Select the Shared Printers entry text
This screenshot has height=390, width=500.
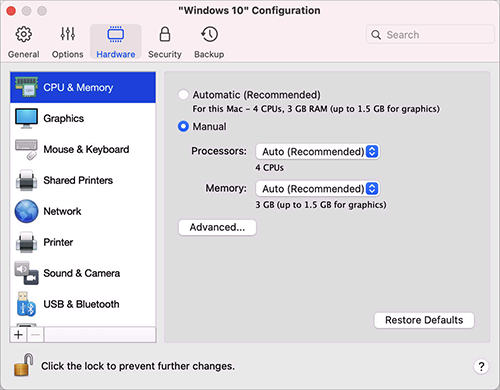click(78, 180)
